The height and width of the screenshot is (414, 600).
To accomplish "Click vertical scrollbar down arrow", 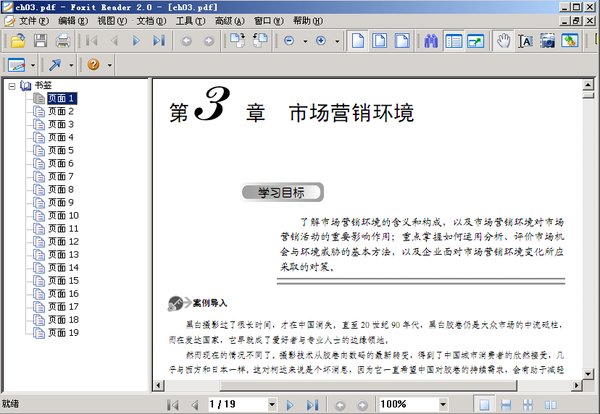I will click(588, 373).
